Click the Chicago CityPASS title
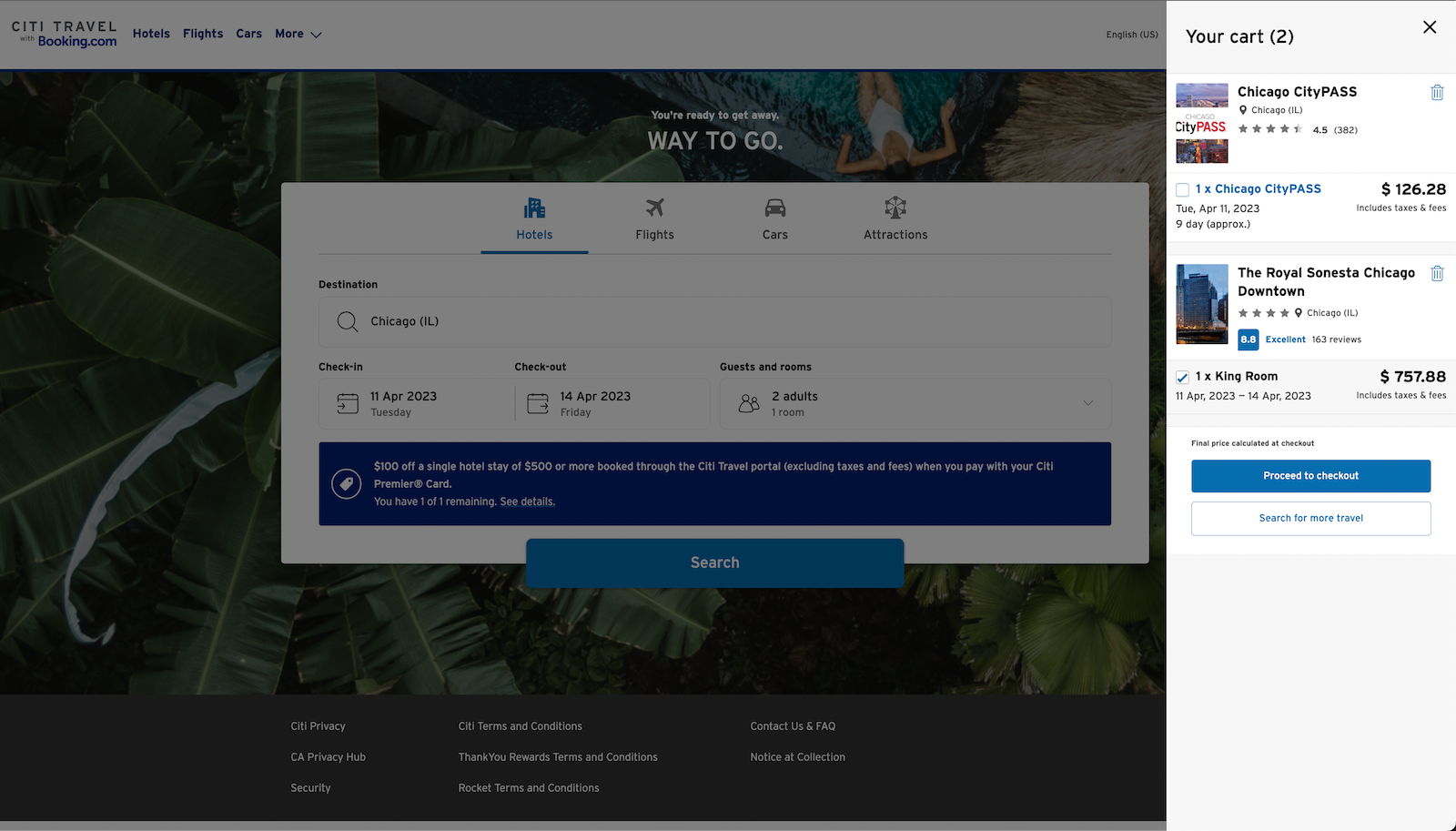This screenshot has height=831, width=1456. 1297,92
